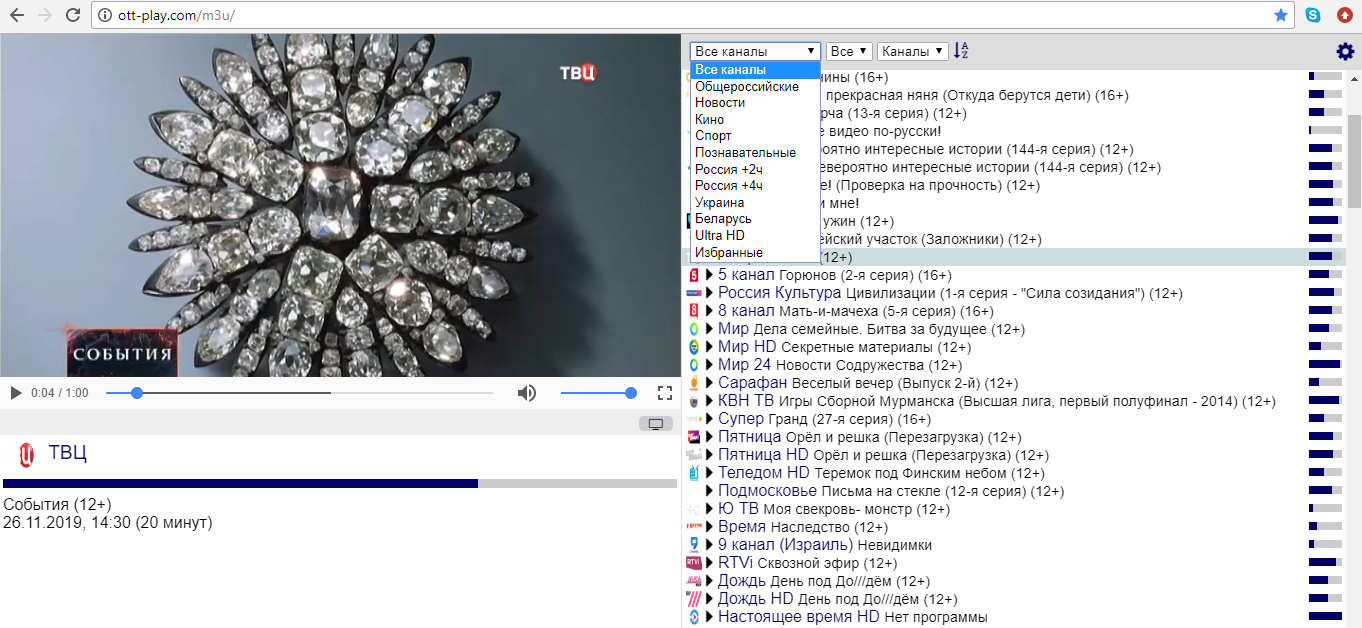Click the browser address bar
The image size is (1362, 628).
[x=680, y=15]
